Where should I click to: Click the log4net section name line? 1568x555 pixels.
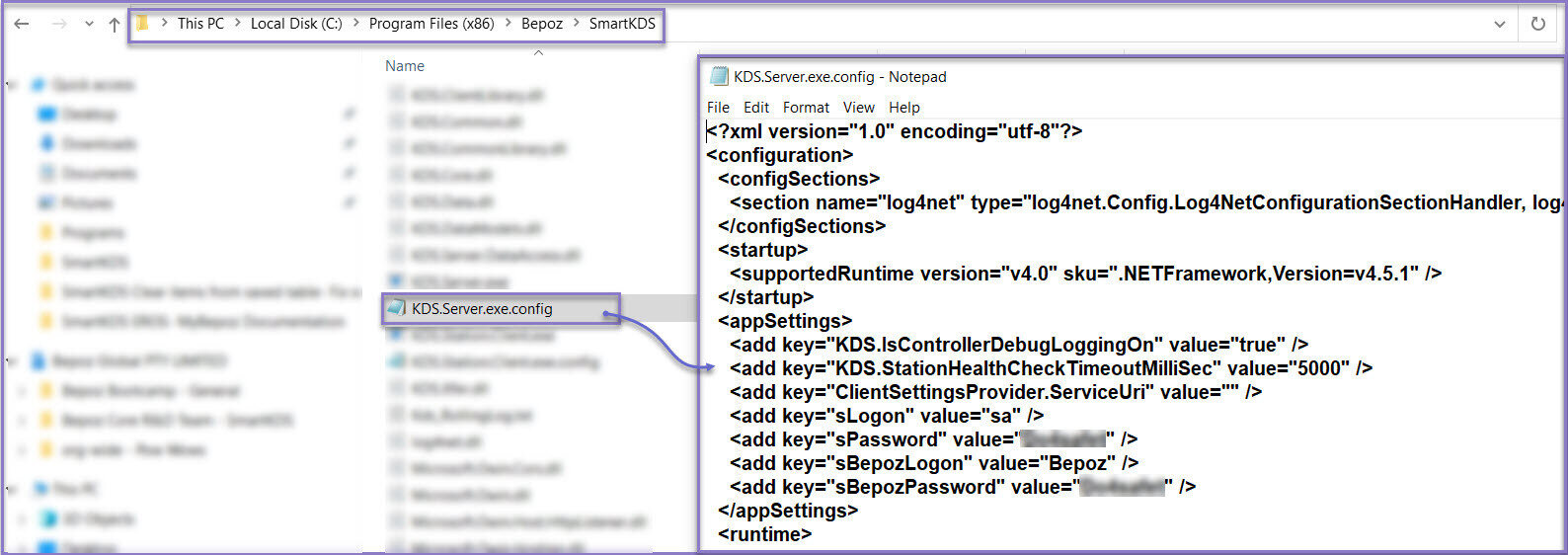(1145, 202)
